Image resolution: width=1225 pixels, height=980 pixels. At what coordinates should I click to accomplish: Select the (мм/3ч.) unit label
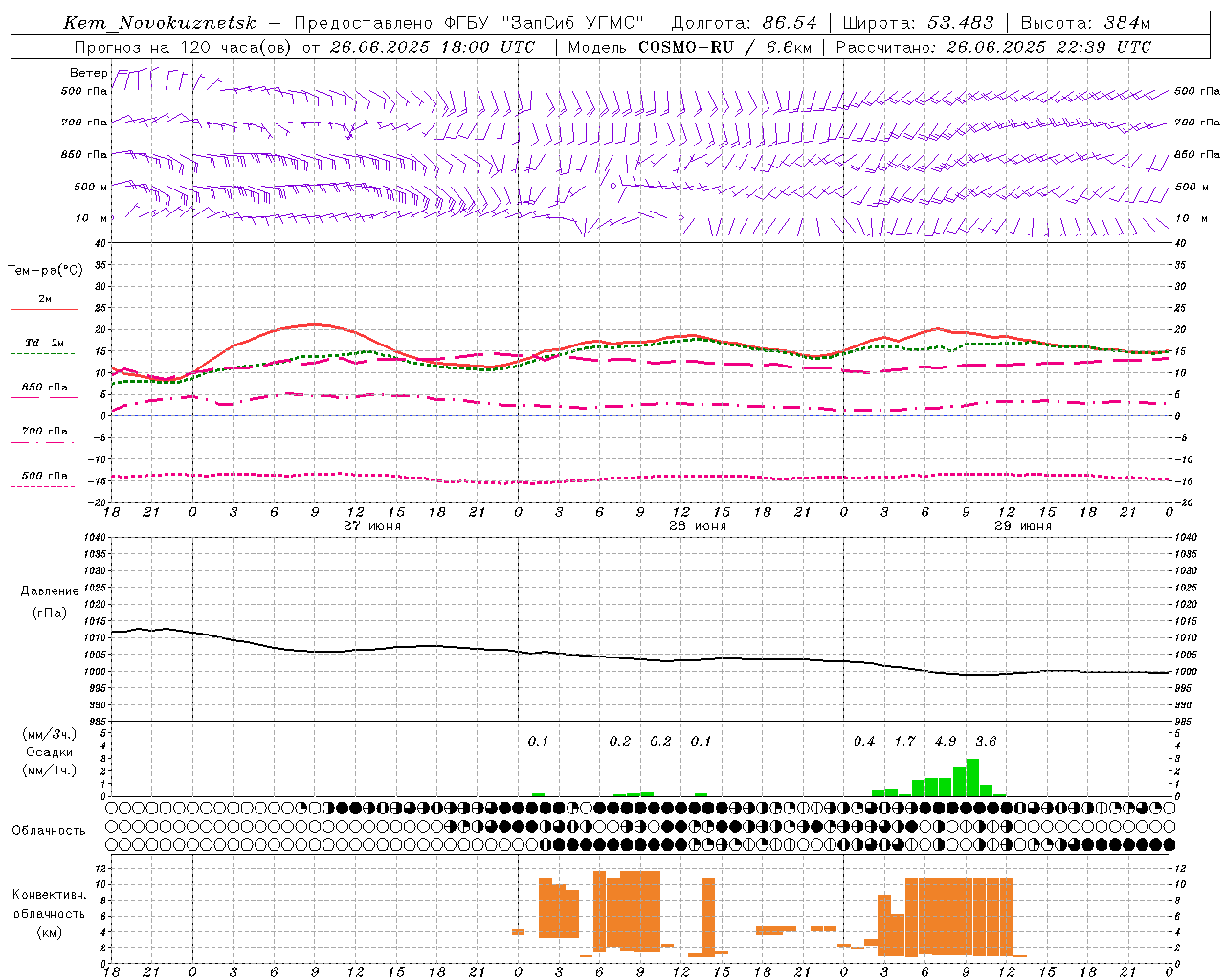pyautogui.click(x=50, y=734)
